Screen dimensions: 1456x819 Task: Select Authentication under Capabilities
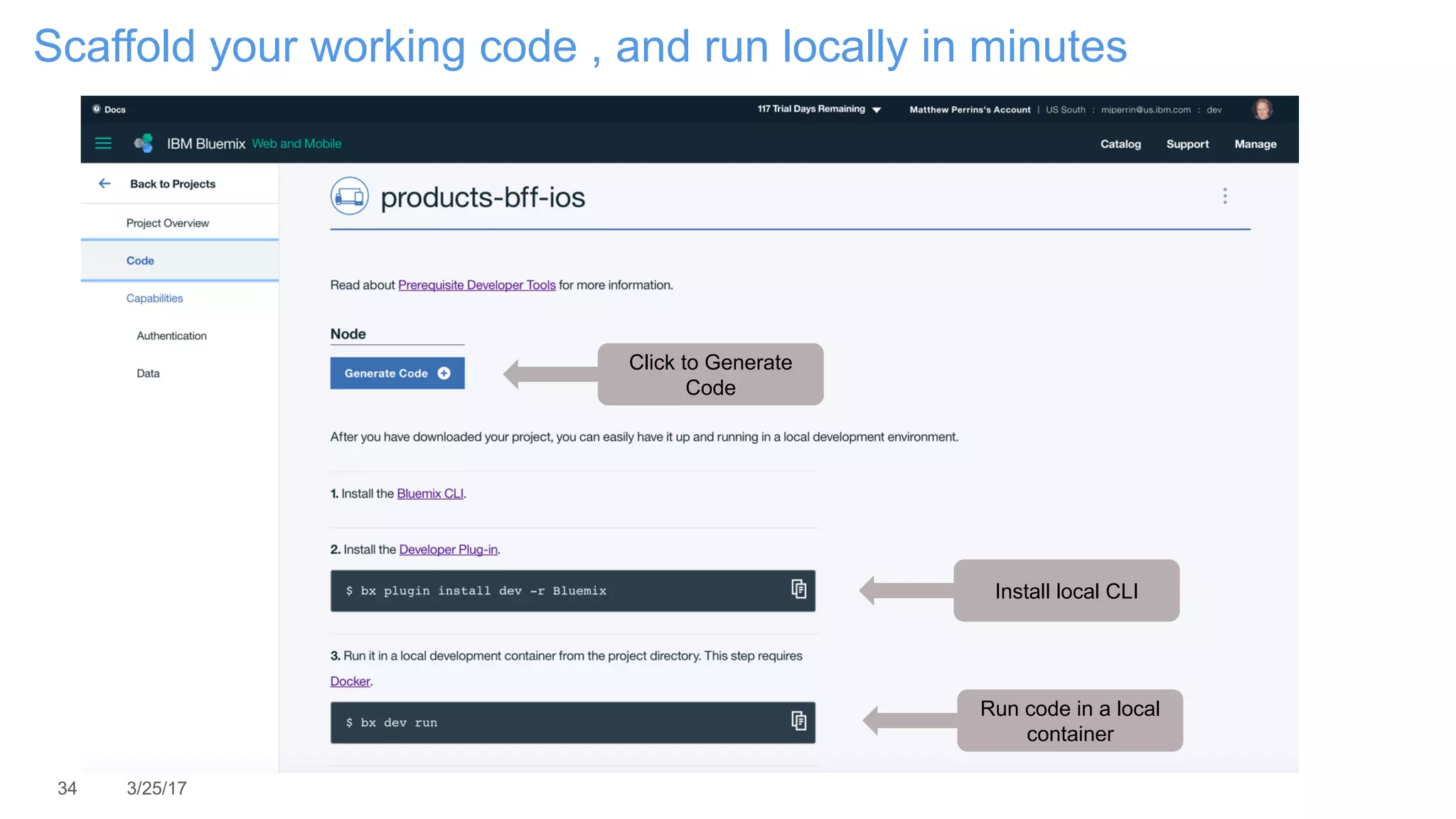click(x=171, y=336)
